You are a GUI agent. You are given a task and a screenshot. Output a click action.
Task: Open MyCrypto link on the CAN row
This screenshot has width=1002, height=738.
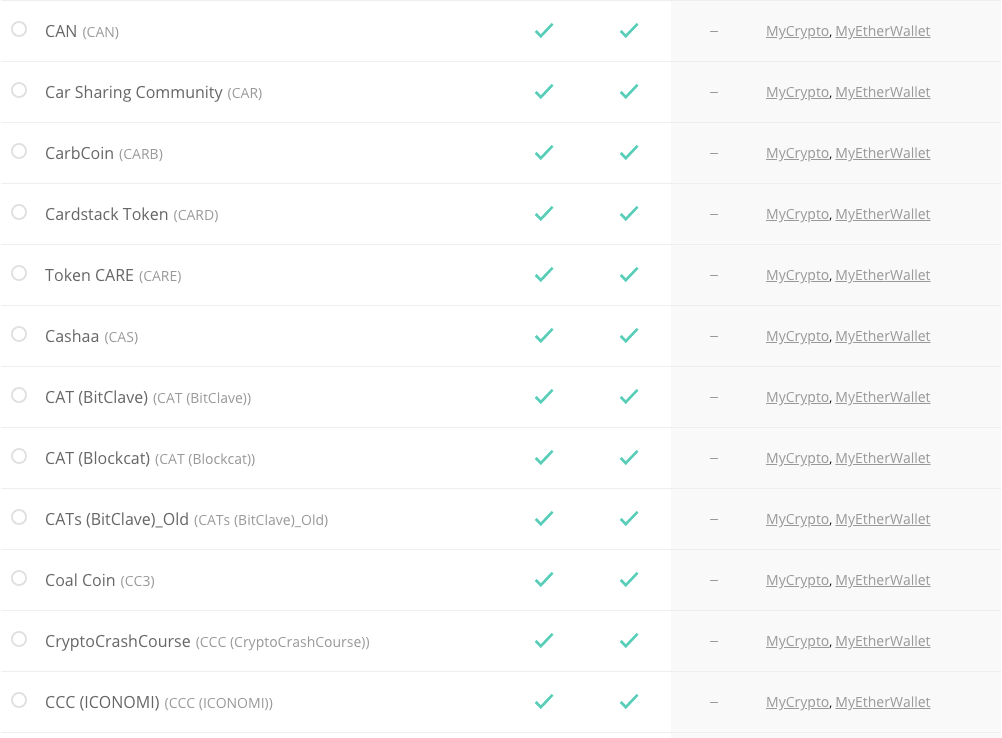pyautogui.click(x=797, y=31)
